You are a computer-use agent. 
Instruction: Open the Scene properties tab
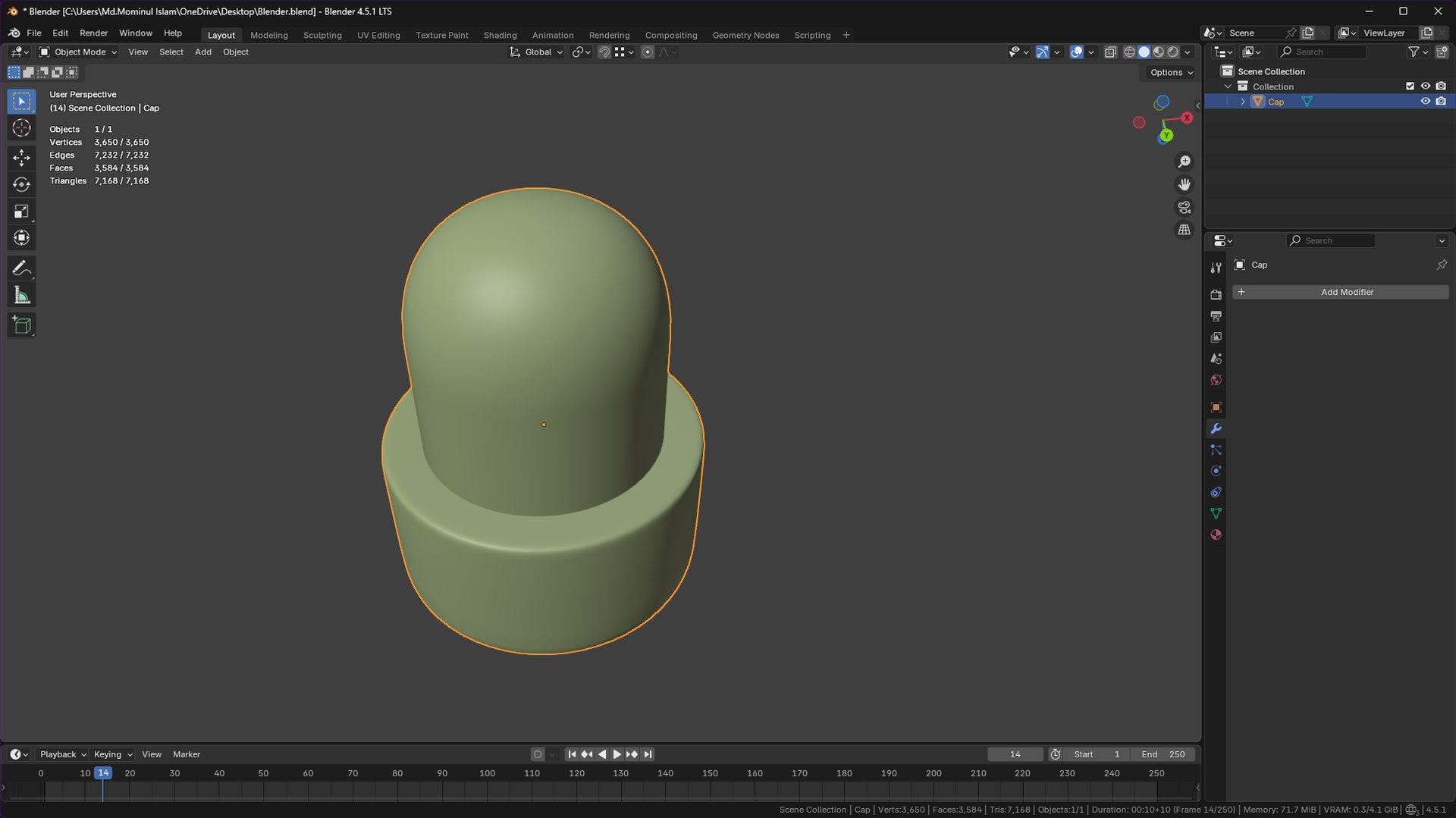1216,358
